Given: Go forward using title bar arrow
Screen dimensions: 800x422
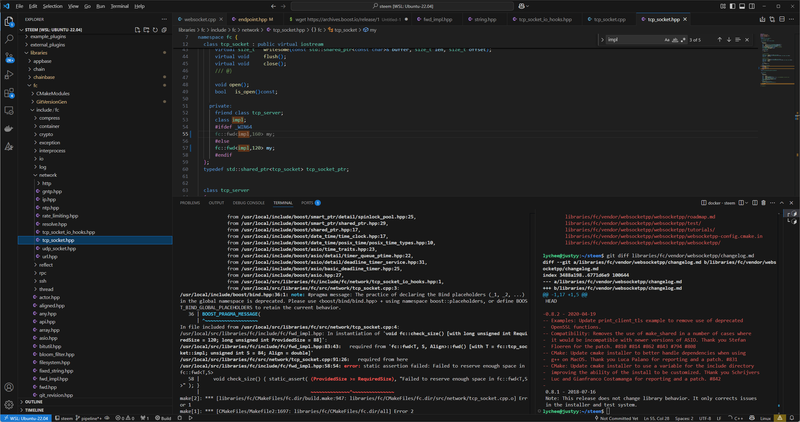Looking at the screenshot, I should coord(283,6).
